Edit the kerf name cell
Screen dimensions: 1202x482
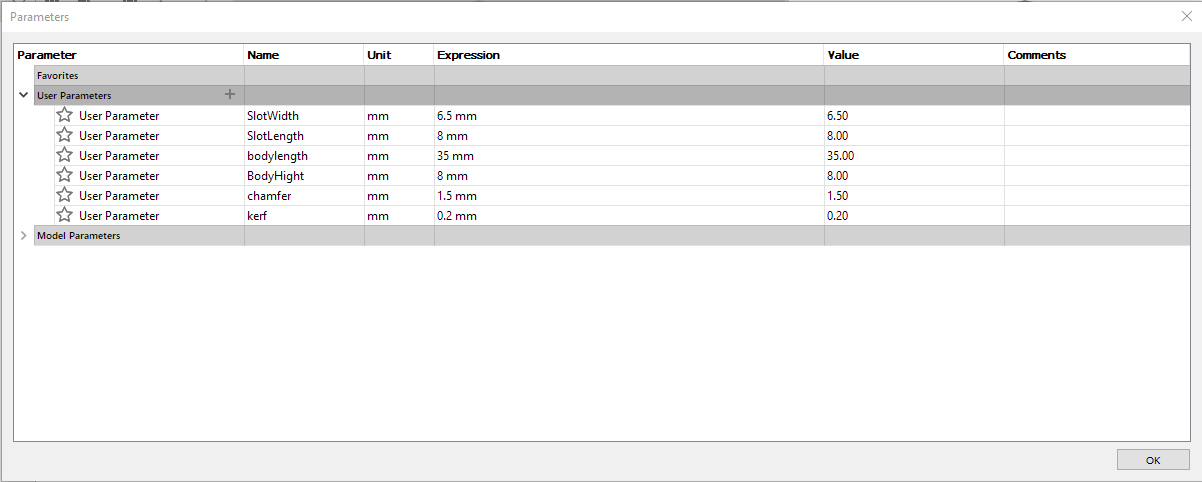point(304,215)
